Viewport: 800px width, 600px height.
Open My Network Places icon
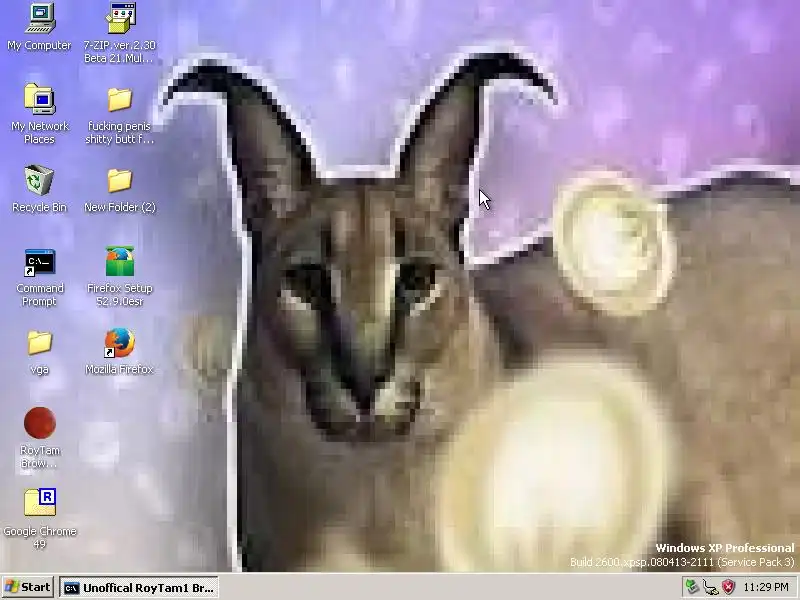click(x=39, y=99)
